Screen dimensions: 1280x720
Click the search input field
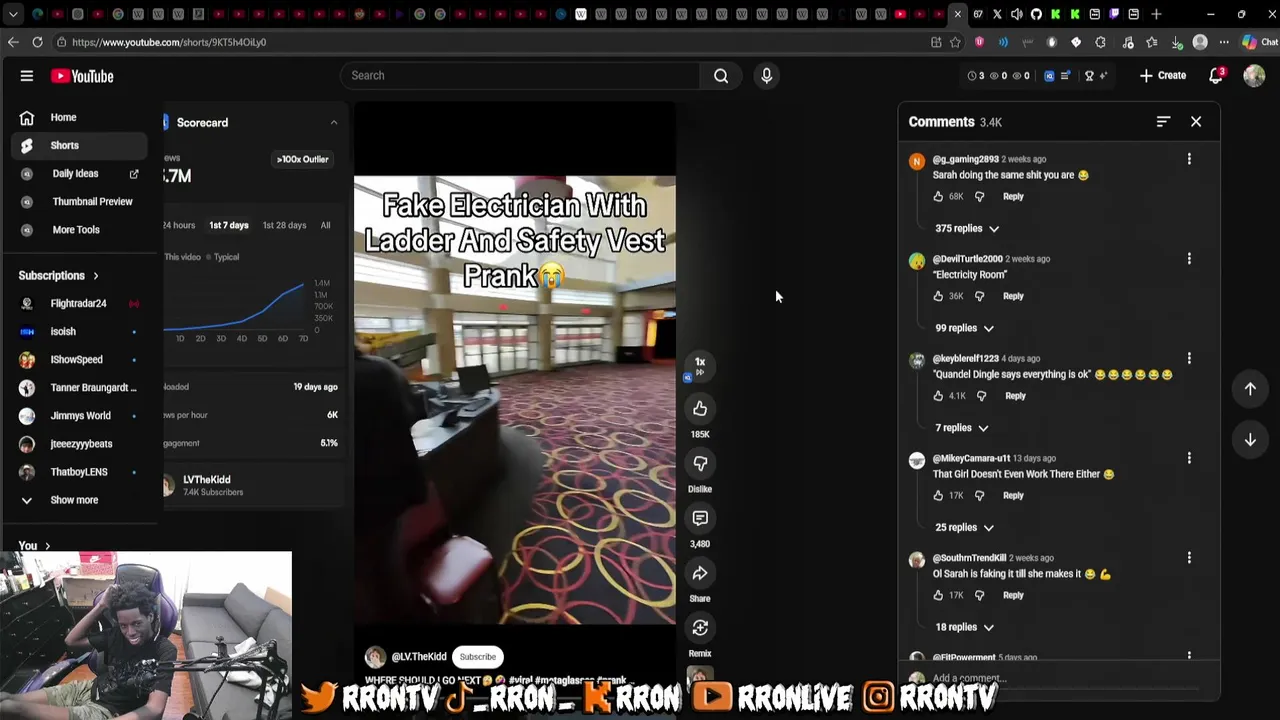pos(520,76)
